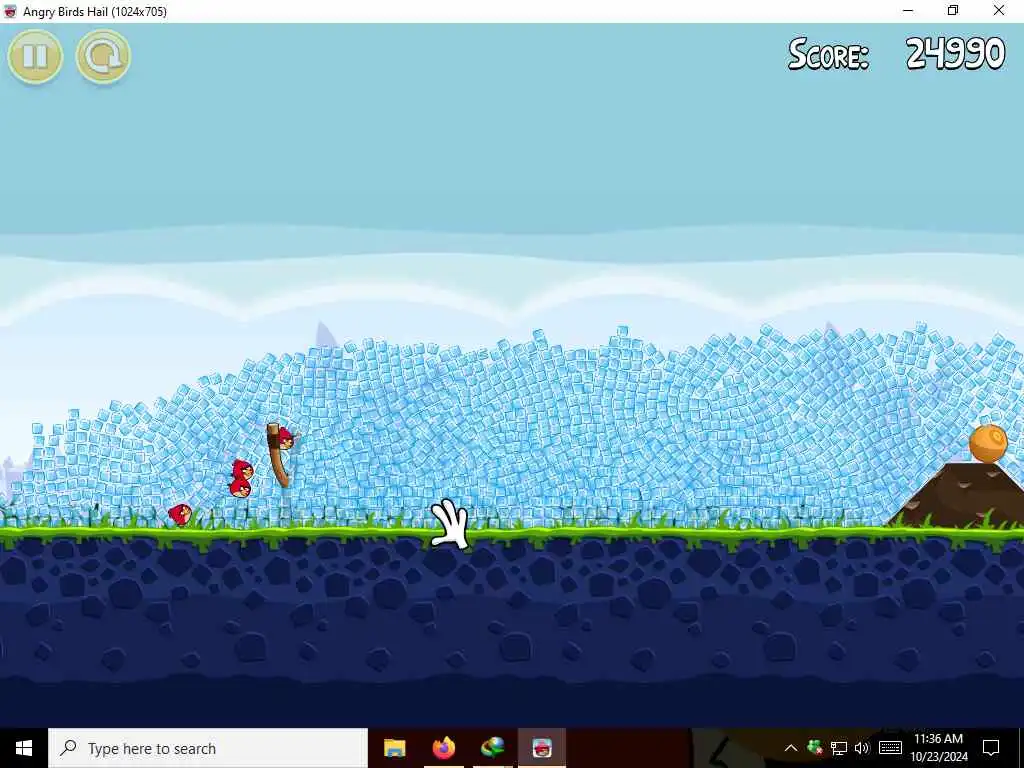Viewport: 1024px width, 768px height.
Task: Click the score value 24990
Action: tap(955, 54)
